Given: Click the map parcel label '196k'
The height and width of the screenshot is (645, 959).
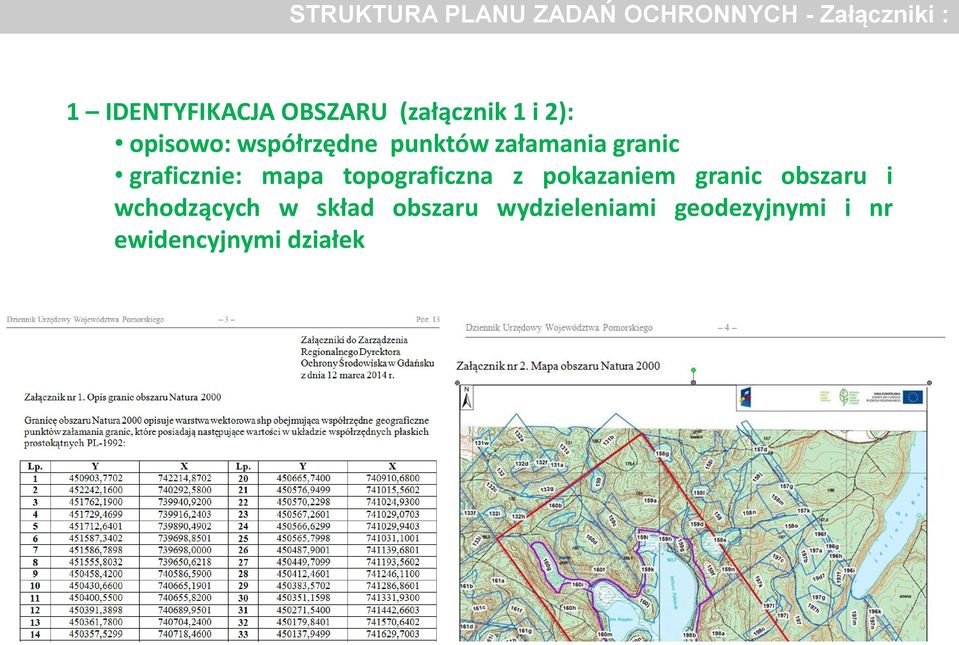Looking at the screenshot, I should [875, 611].
